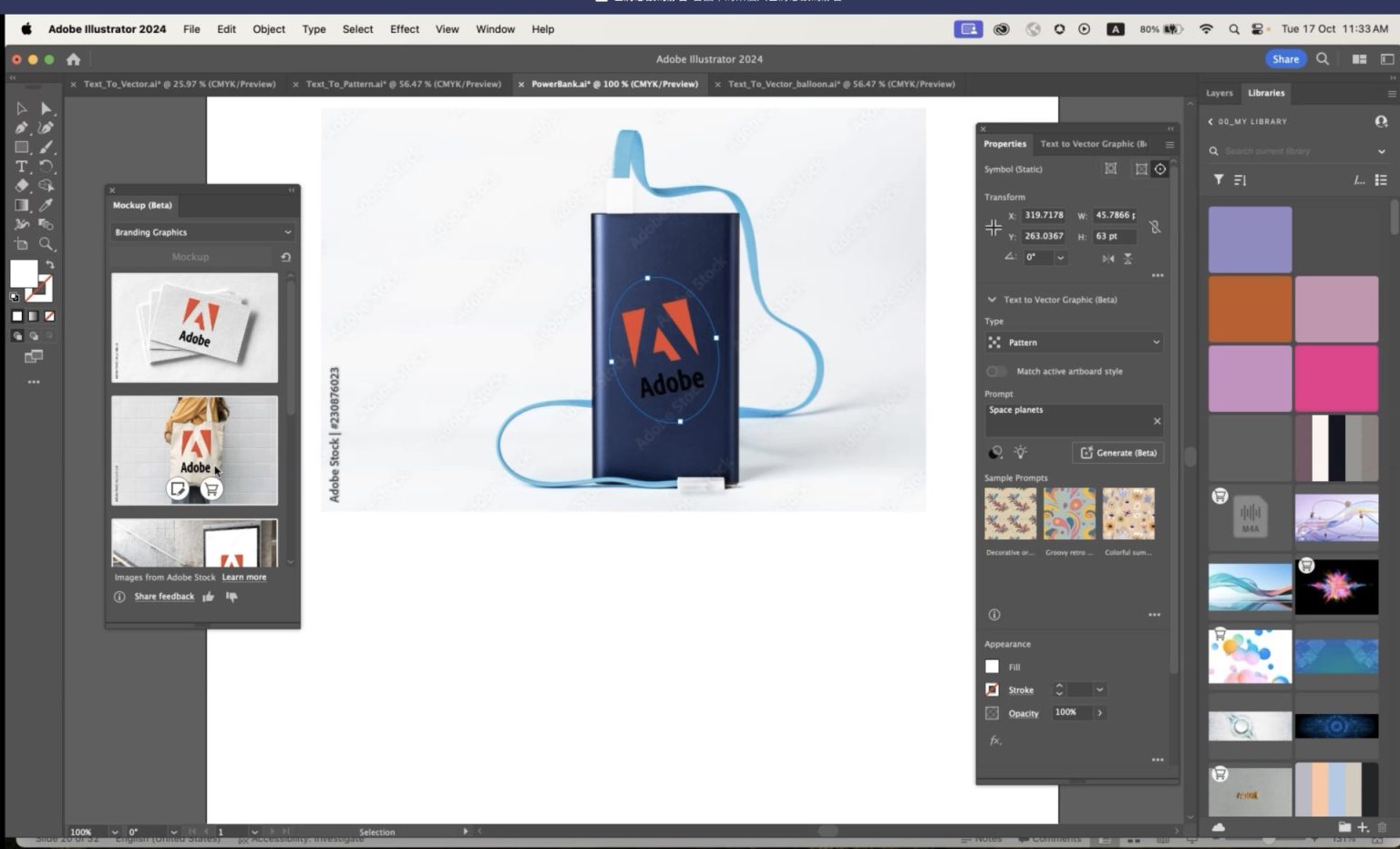Click the thumbs down feedback icon
Image resolution: width=1400 pixels, height=849 pixels.
(232, 597)
